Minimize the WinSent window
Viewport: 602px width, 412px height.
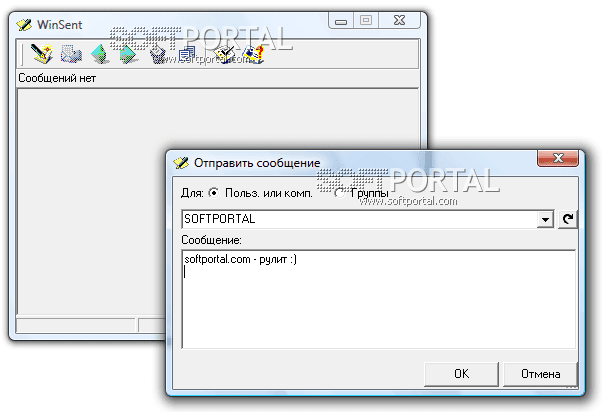341,20
